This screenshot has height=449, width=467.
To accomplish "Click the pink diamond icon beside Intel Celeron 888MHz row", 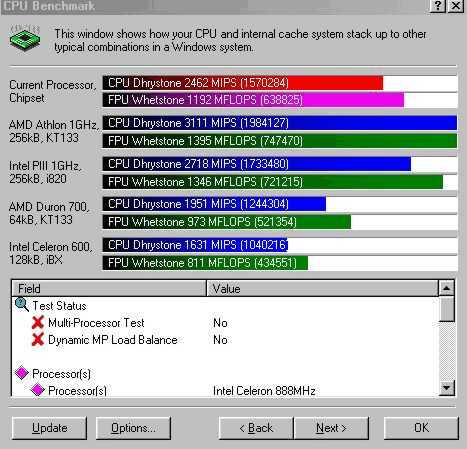I will pos(38,389).
